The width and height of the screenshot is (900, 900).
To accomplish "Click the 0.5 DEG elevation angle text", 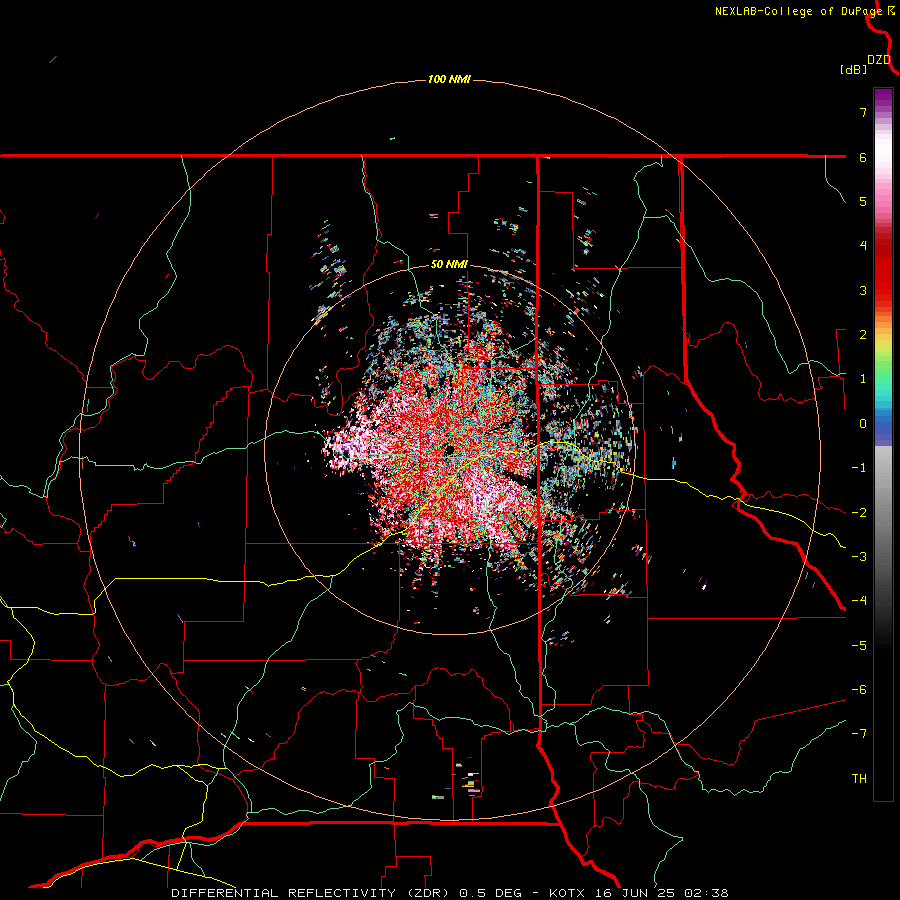I will click(x=490, y=893).
